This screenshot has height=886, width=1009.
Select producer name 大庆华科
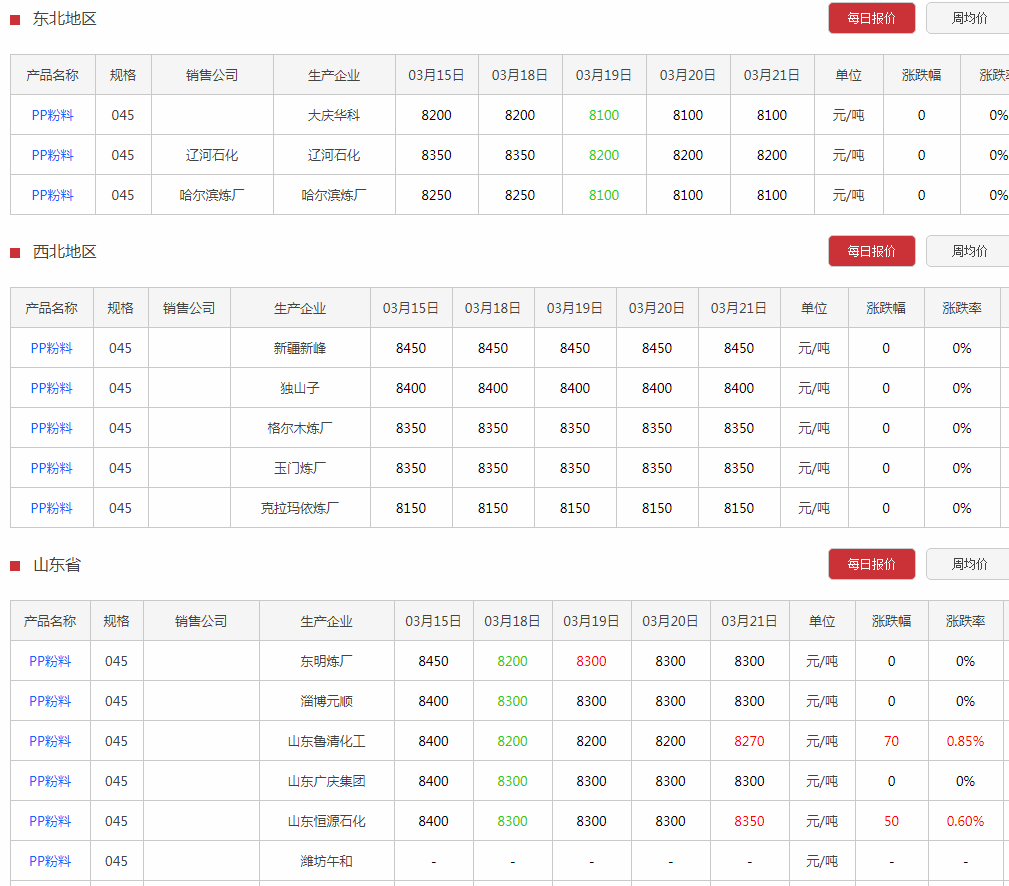tap(334, 115)
